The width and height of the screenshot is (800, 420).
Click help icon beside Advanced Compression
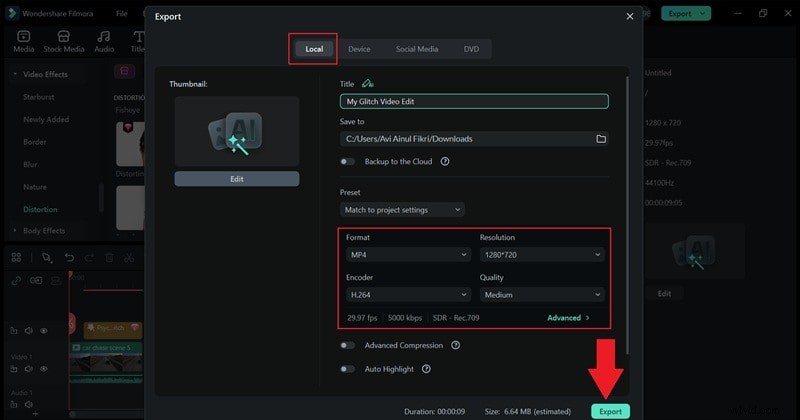pos(455,345)
